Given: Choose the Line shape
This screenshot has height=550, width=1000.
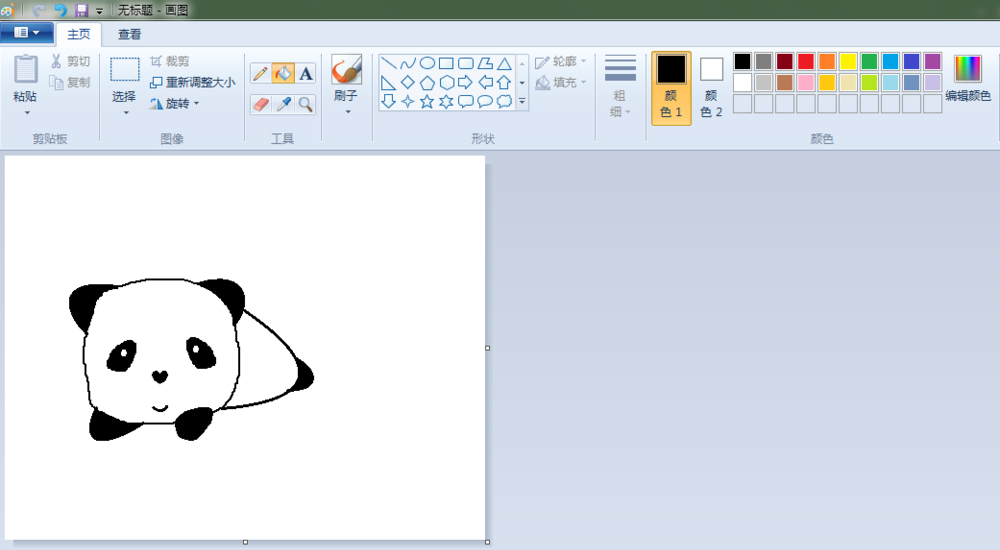Looking at the screenshot, I should [389, 63].
